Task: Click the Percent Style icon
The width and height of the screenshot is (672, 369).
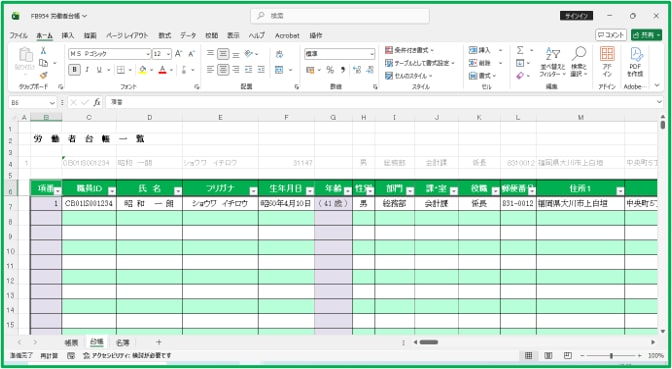Action: pyautogui.click(x=330, y=69)
